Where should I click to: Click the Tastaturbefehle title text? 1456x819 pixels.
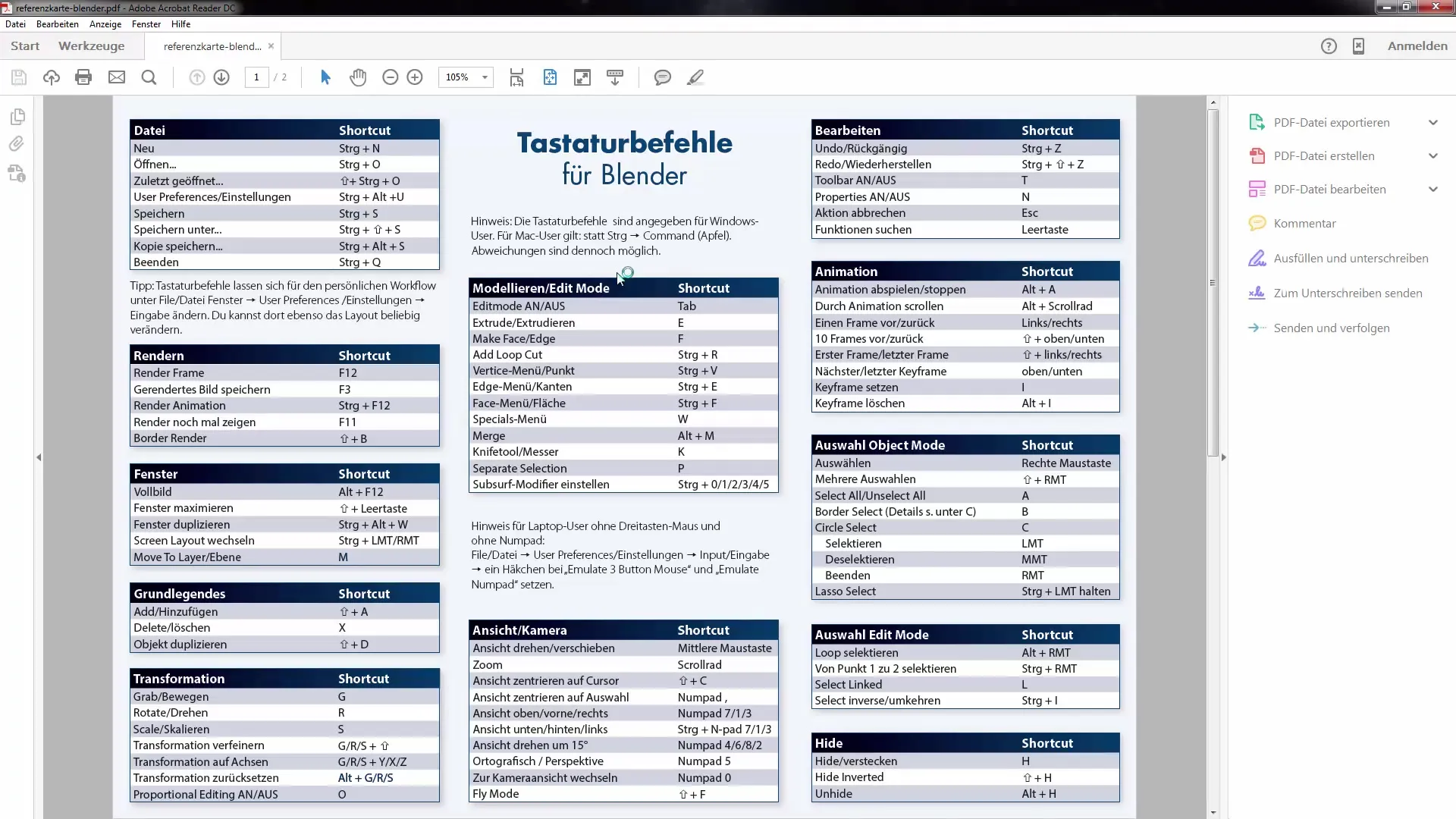coord(625,143)
